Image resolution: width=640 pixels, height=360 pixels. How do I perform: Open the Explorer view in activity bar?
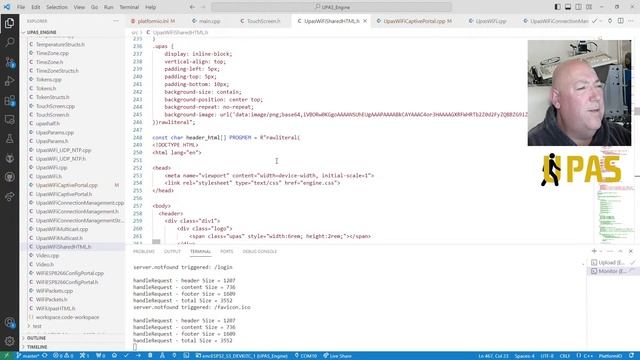[x=9, y=23]
